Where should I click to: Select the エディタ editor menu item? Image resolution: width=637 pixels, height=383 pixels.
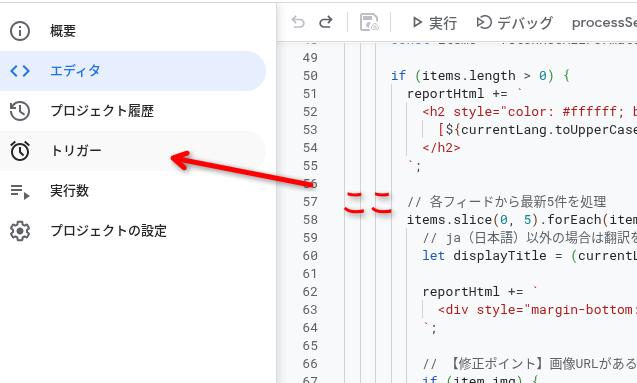[x=132, y=71]
